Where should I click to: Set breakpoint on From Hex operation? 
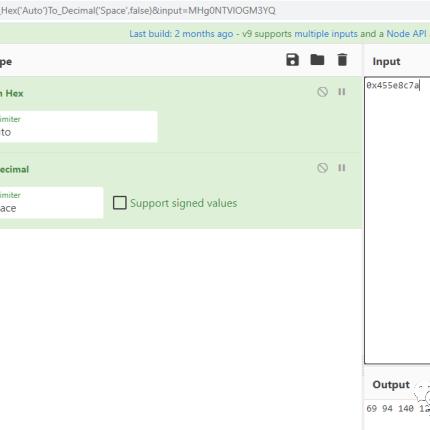point(342,92)
